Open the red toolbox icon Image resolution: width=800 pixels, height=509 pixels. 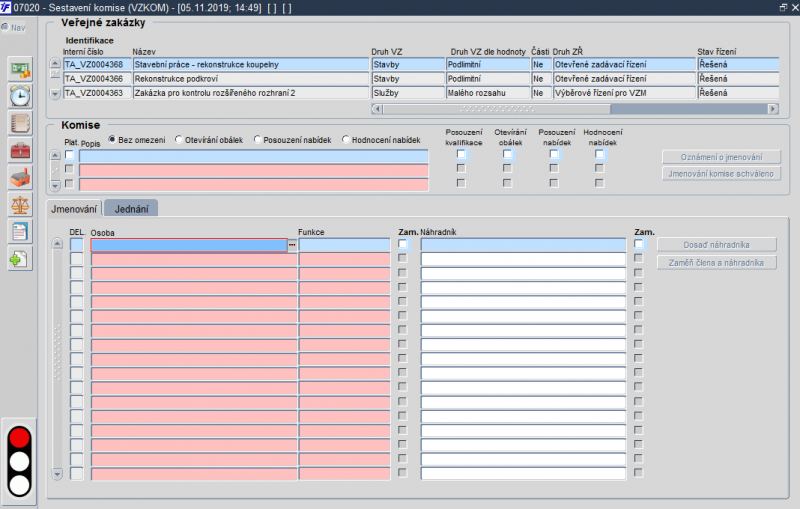pyautogui.click(x=19, y=151)
